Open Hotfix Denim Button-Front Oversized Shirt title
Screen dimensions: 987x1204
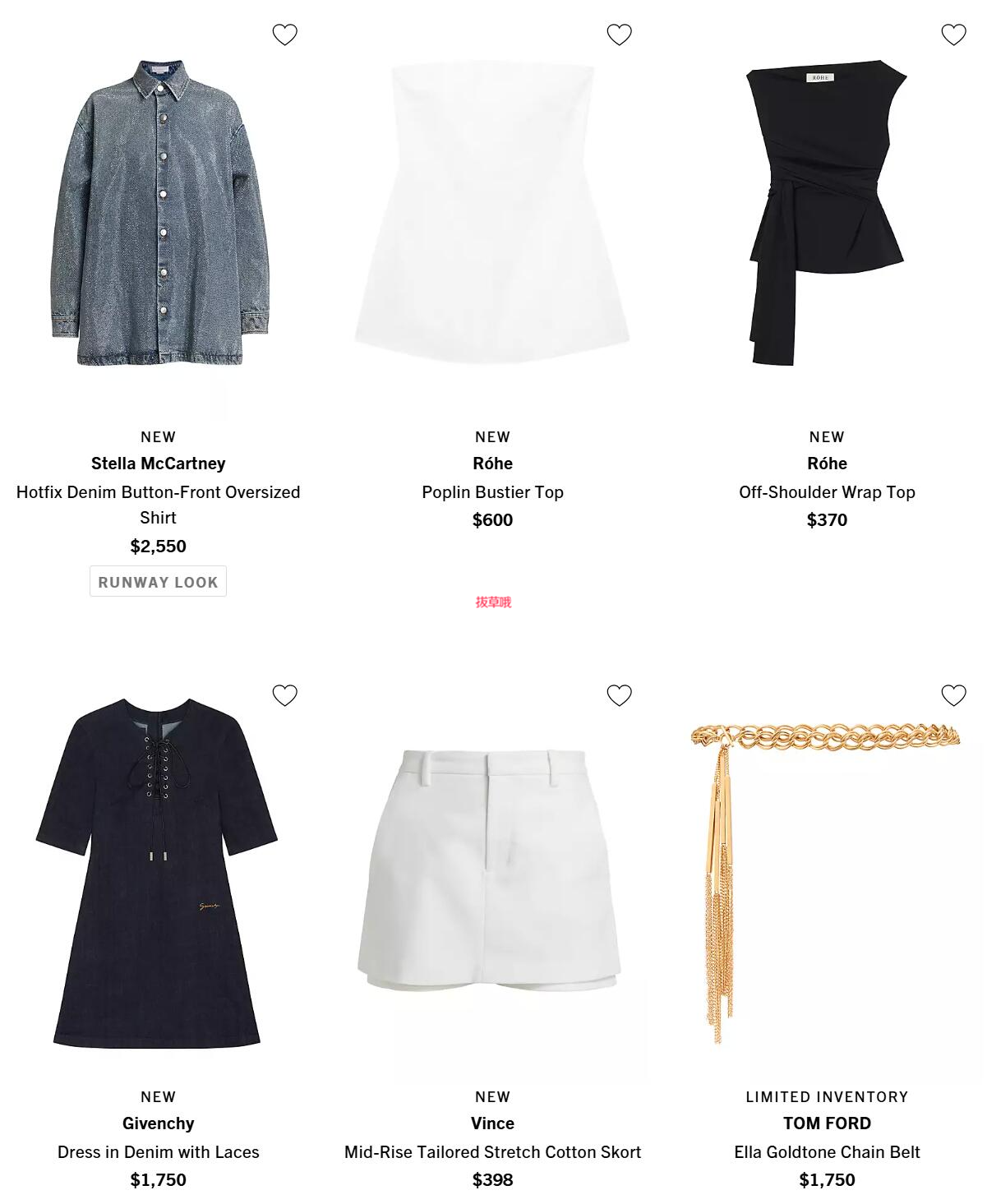point(158,505)
